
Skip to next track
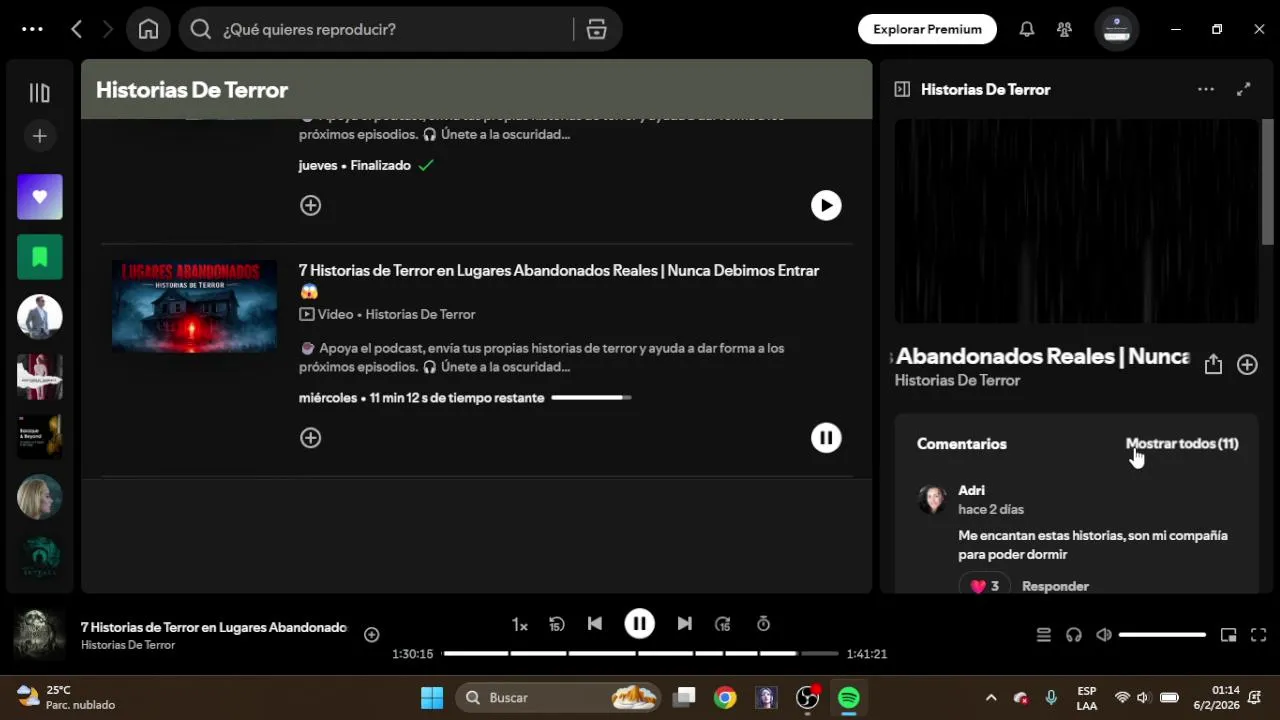coord(684,623)
